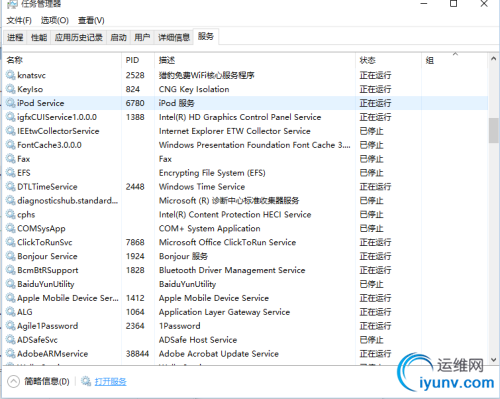Select the 服务 tab
500x399 pixels.
pyautogui.click(x=206, y=36)
